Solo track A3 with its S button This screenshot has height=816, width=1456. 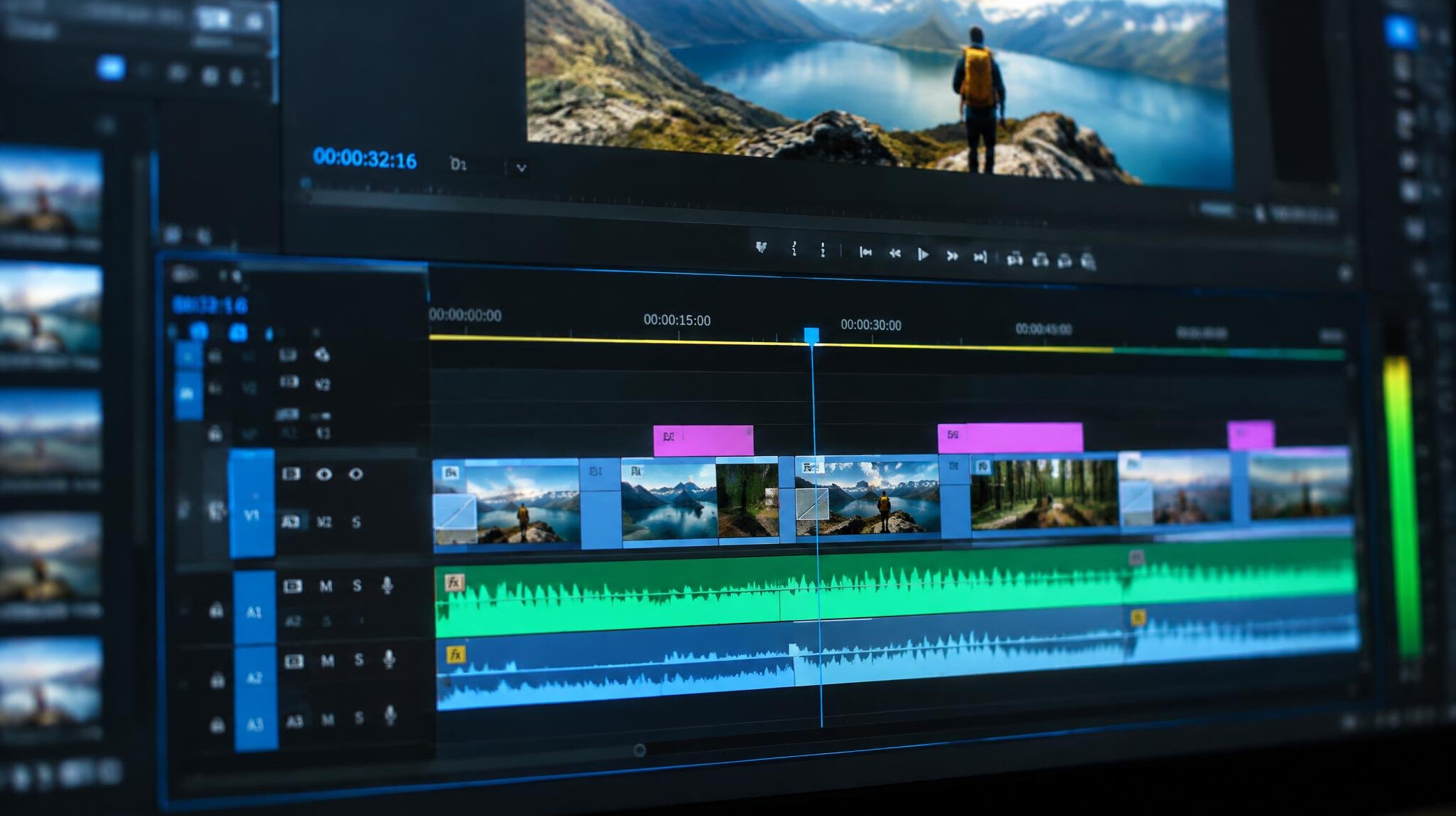click(x=359, y=718)
